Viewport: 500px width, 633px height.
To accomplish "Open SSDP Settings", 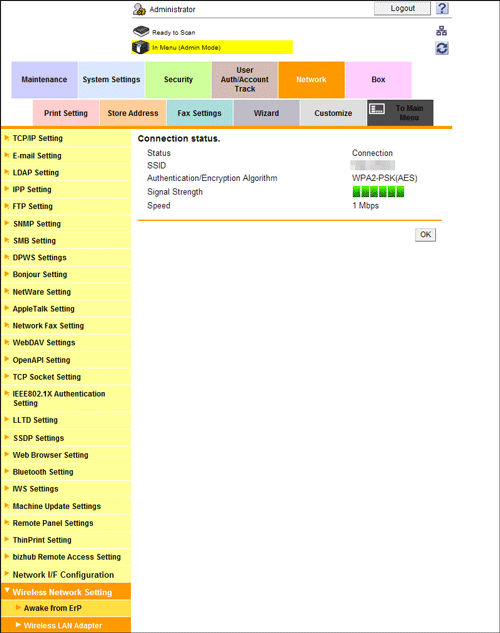I will pyautogui.click(x=66, y=438).
